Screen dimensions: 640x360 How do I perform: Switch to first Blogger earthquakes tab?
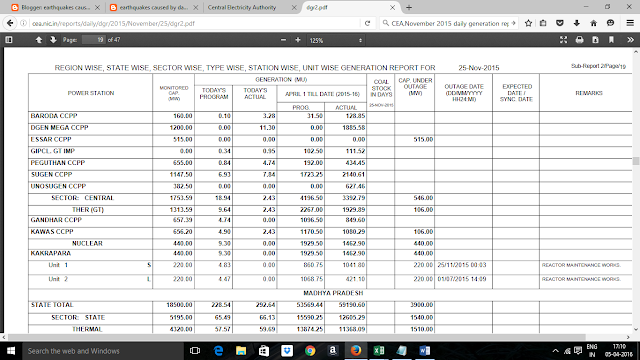pos(55,7)
